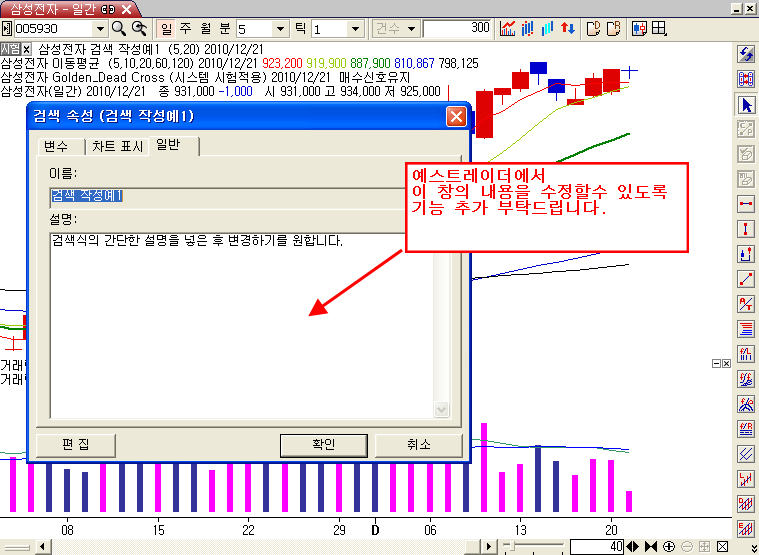Click the line chart type icon
Viewport: 759px width, 555px height.
coord(508,28)
